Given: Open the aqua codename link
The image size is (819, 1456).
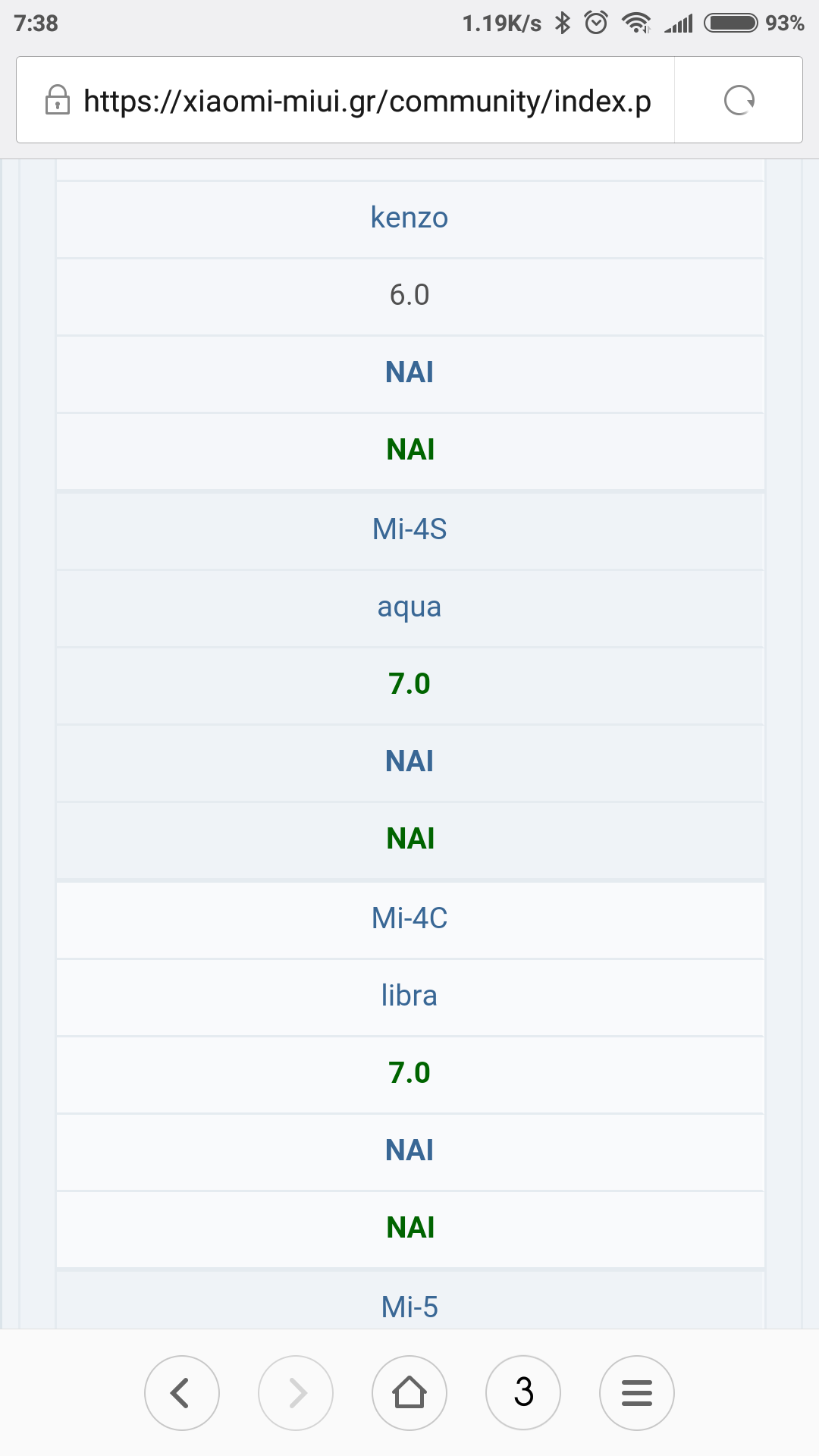Looking at the screenshot, I should [x=409, y=607].
